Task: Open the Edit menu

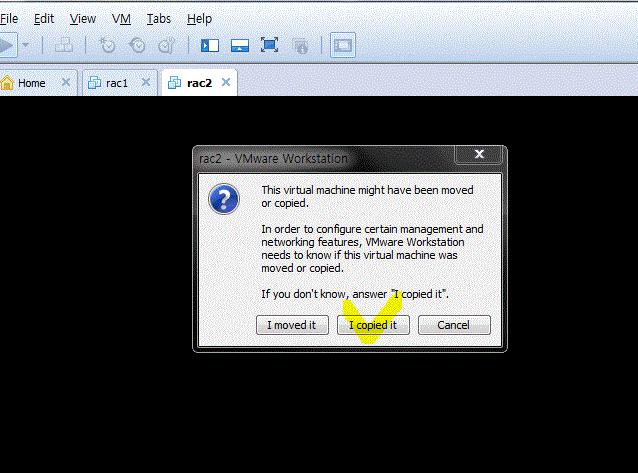Action: [x=44, y=19]
